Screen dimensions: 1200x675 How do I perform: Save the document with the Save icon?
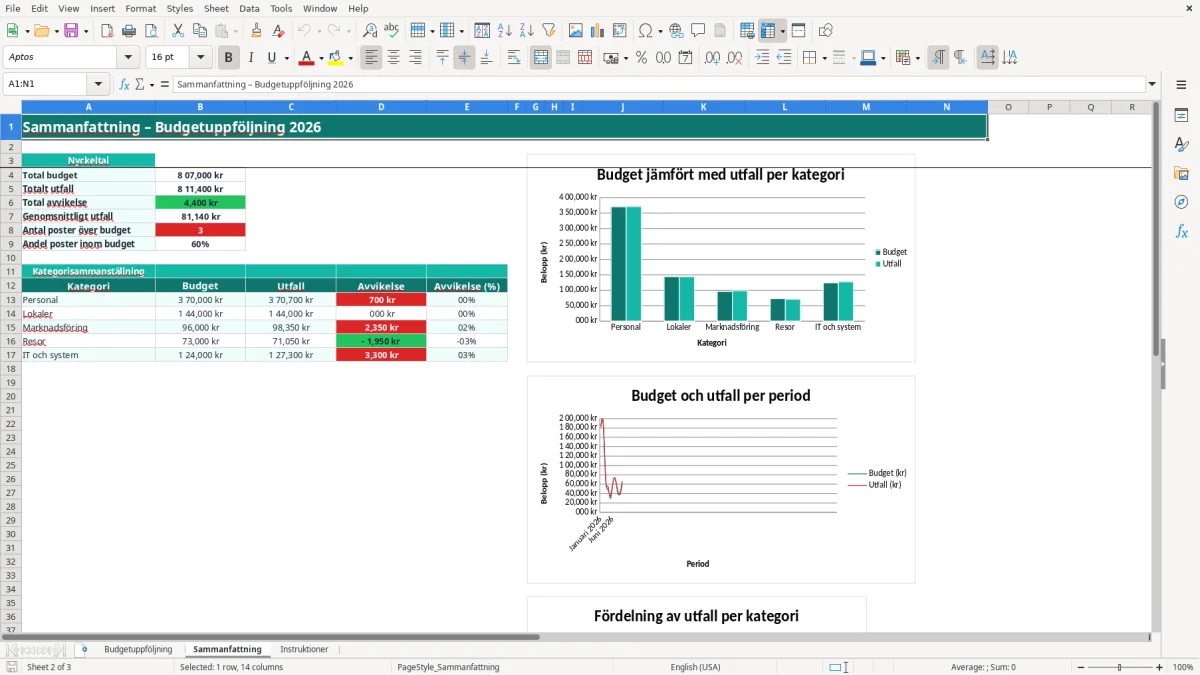(x=71, y=31)
